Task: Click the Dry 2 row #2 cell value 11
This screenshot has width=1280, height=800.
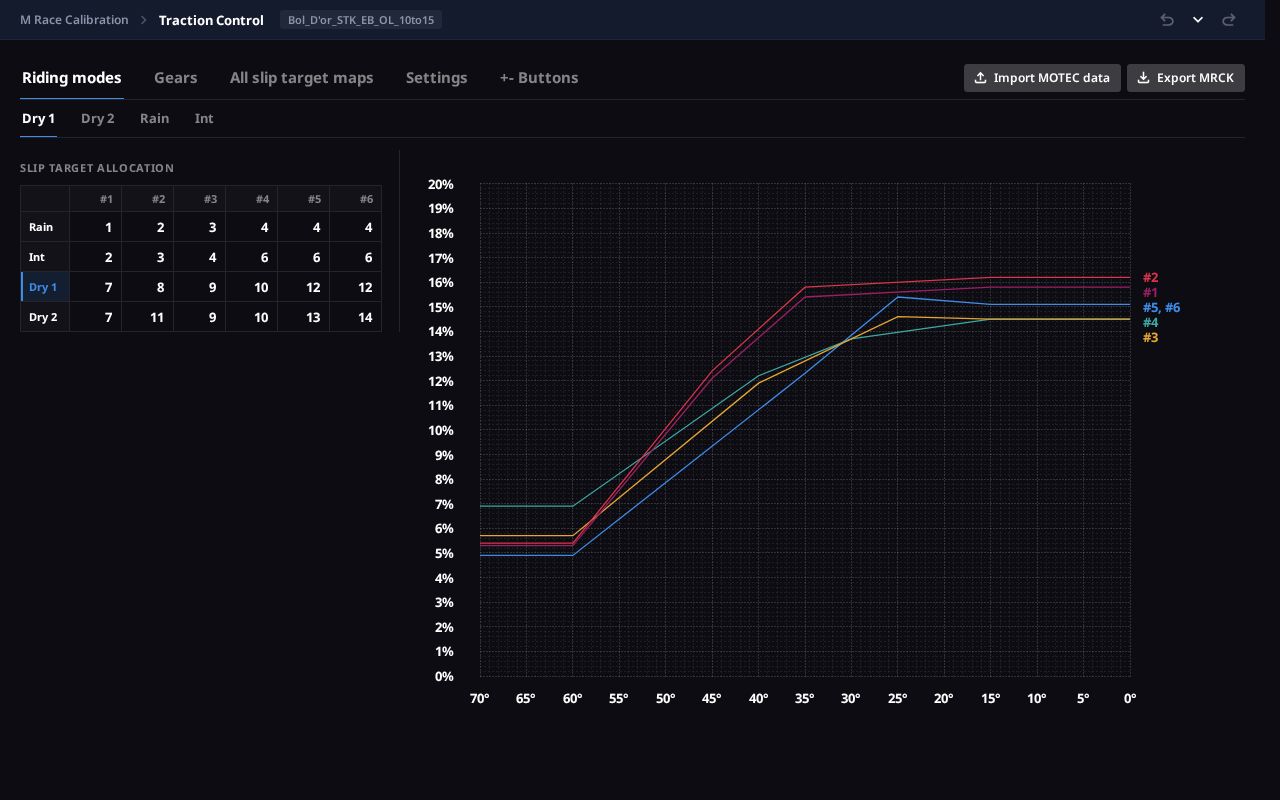Action: pos(148,317)
